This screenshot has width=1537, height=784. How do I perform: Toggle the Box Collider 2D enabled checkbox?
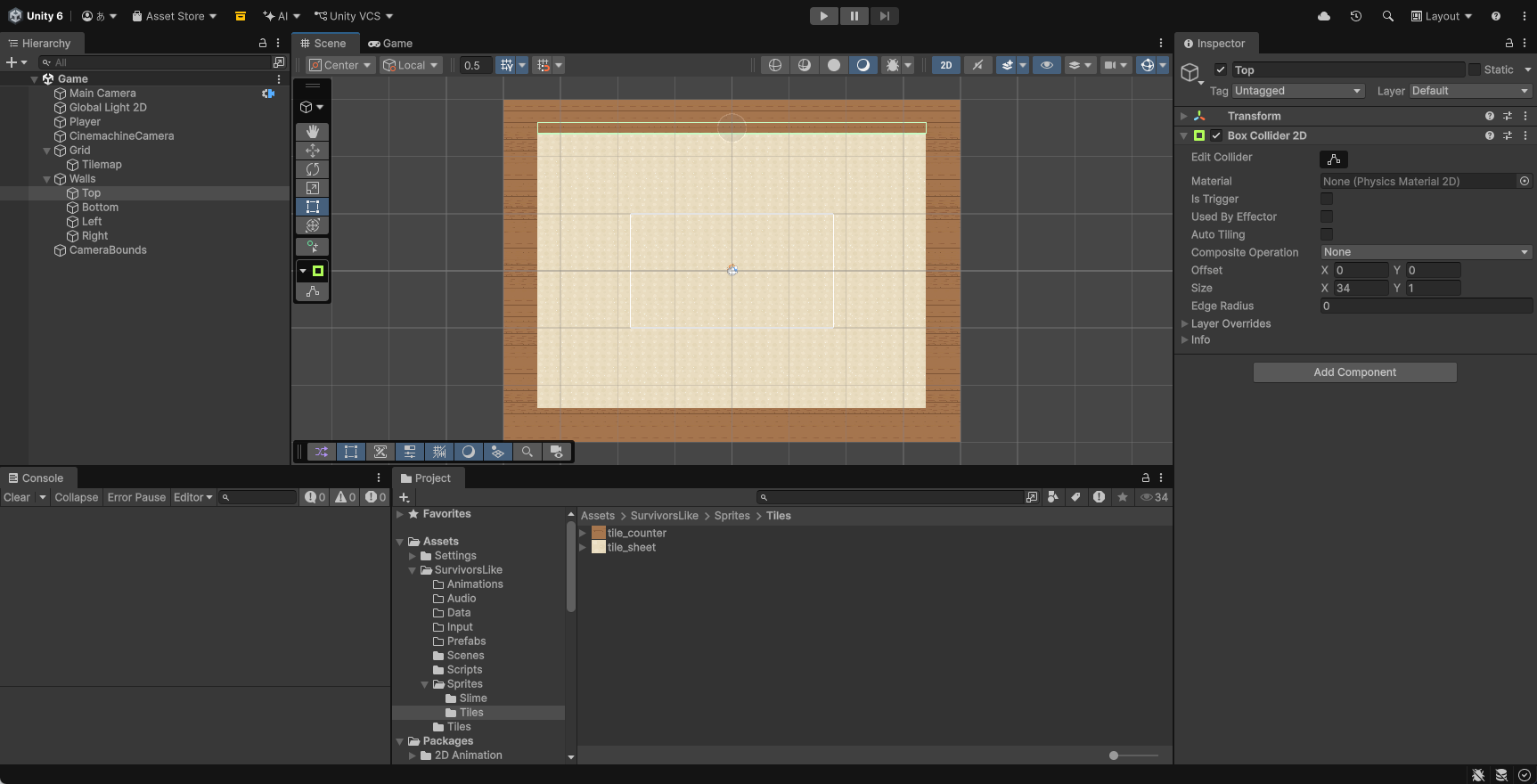click(1216, 135)
